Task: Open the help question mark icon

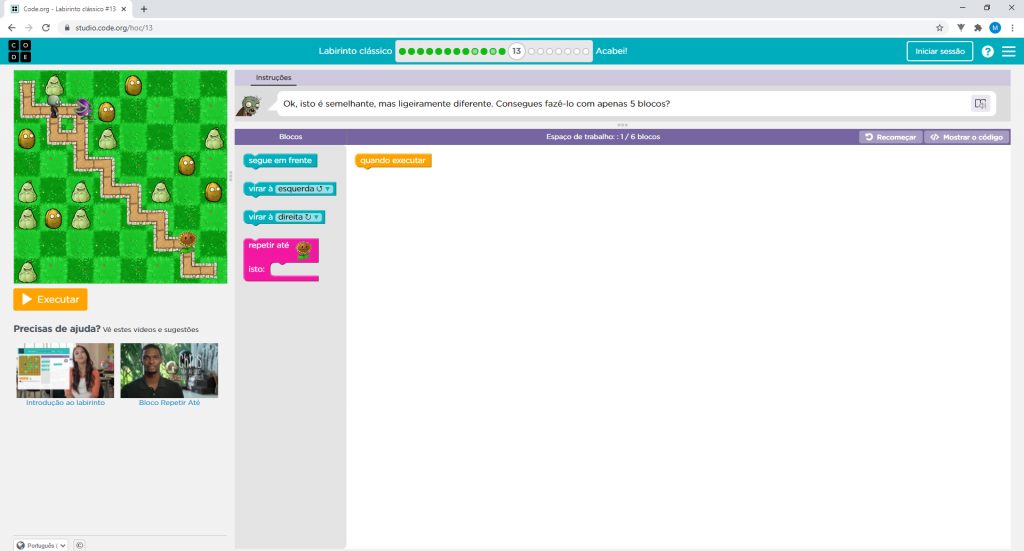Action: 987,51
